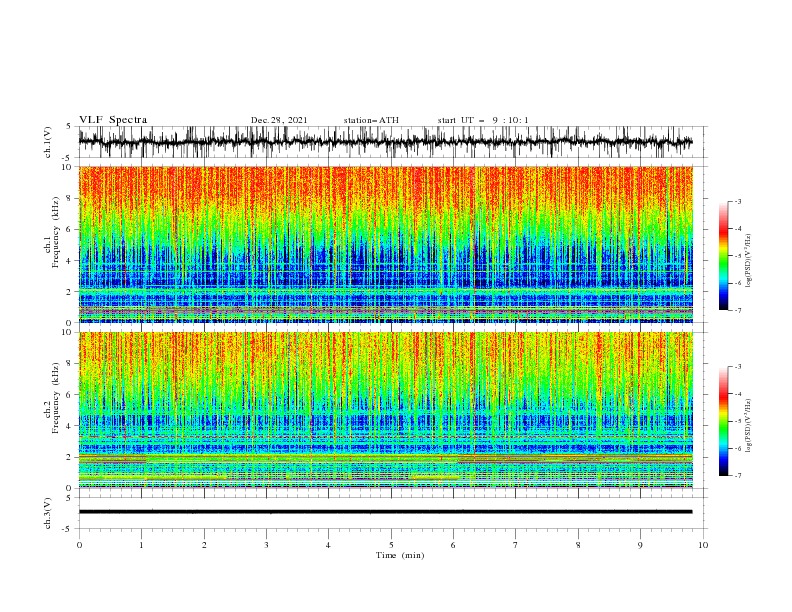Click the ch.3(V) axis label

[48, 513]
